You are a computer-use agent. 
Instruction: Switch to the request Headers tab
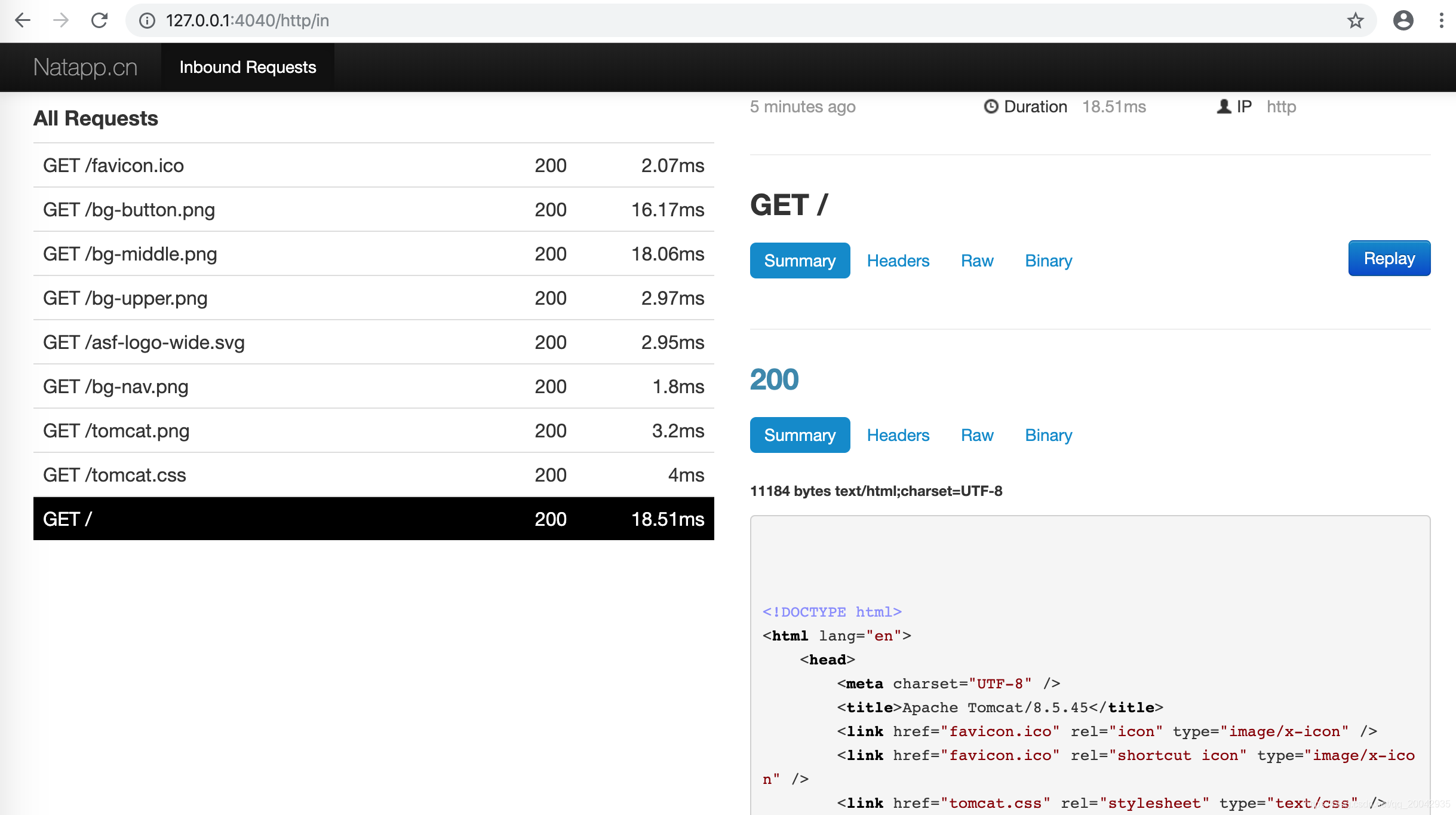898,261
